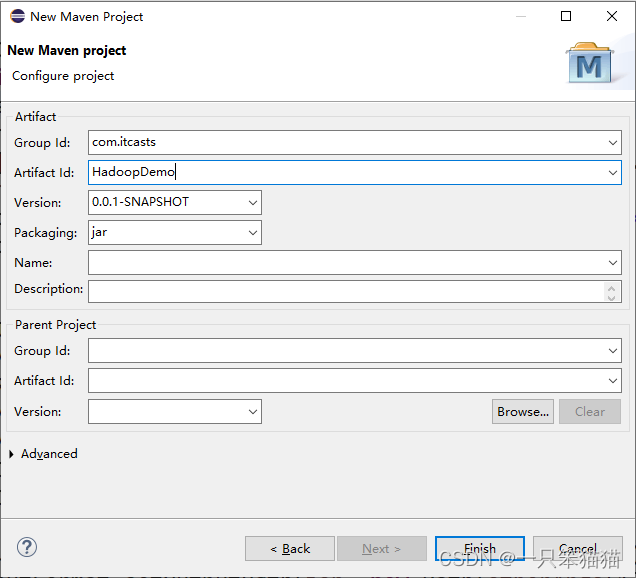The width and height of the screenshot is (636, 578).
Task: Open the Artifact Id dropdown arrow
Action: (613, 172)
